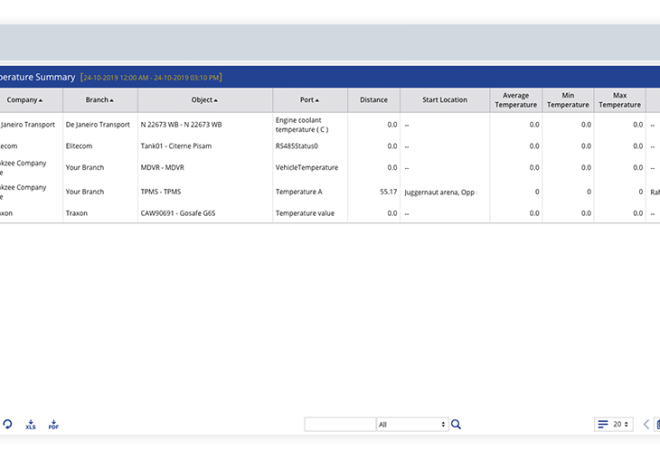Click the magnifier search icon
The height and width of the screenshot is (460, 660).
456,425
